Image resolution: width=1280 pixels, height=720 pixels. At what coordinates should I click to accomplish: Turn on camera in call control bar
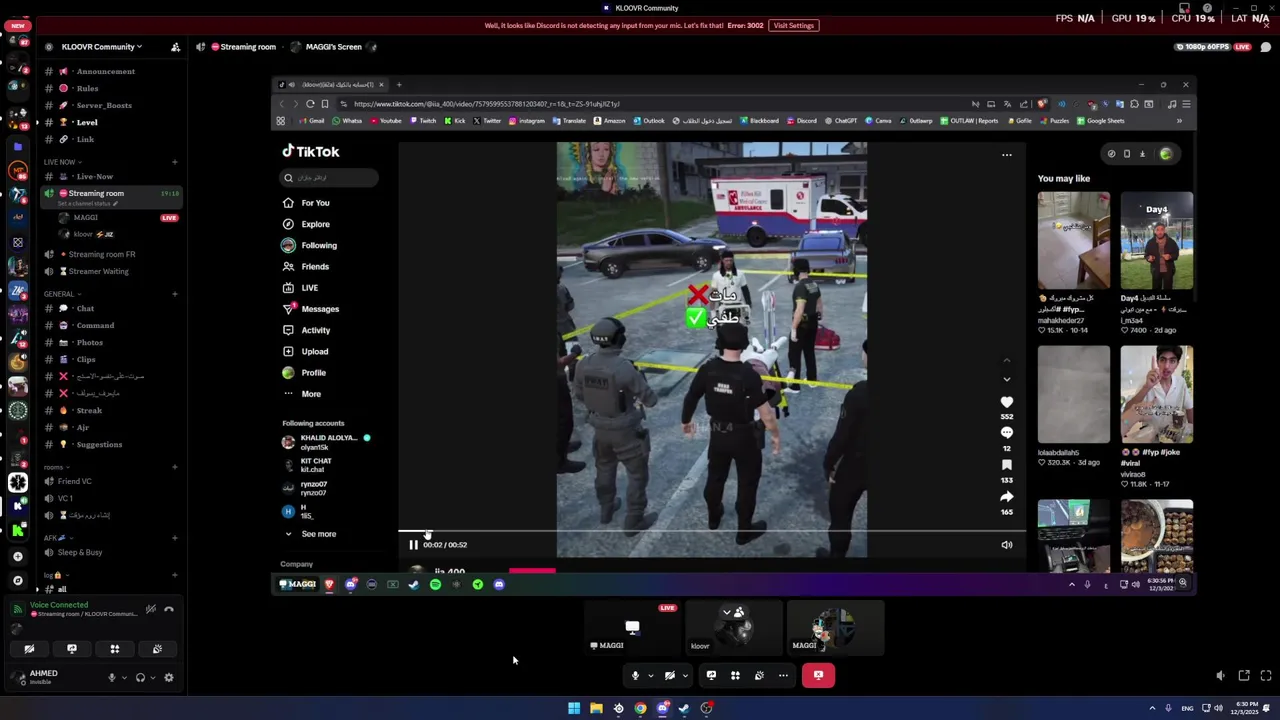(669, 675)
